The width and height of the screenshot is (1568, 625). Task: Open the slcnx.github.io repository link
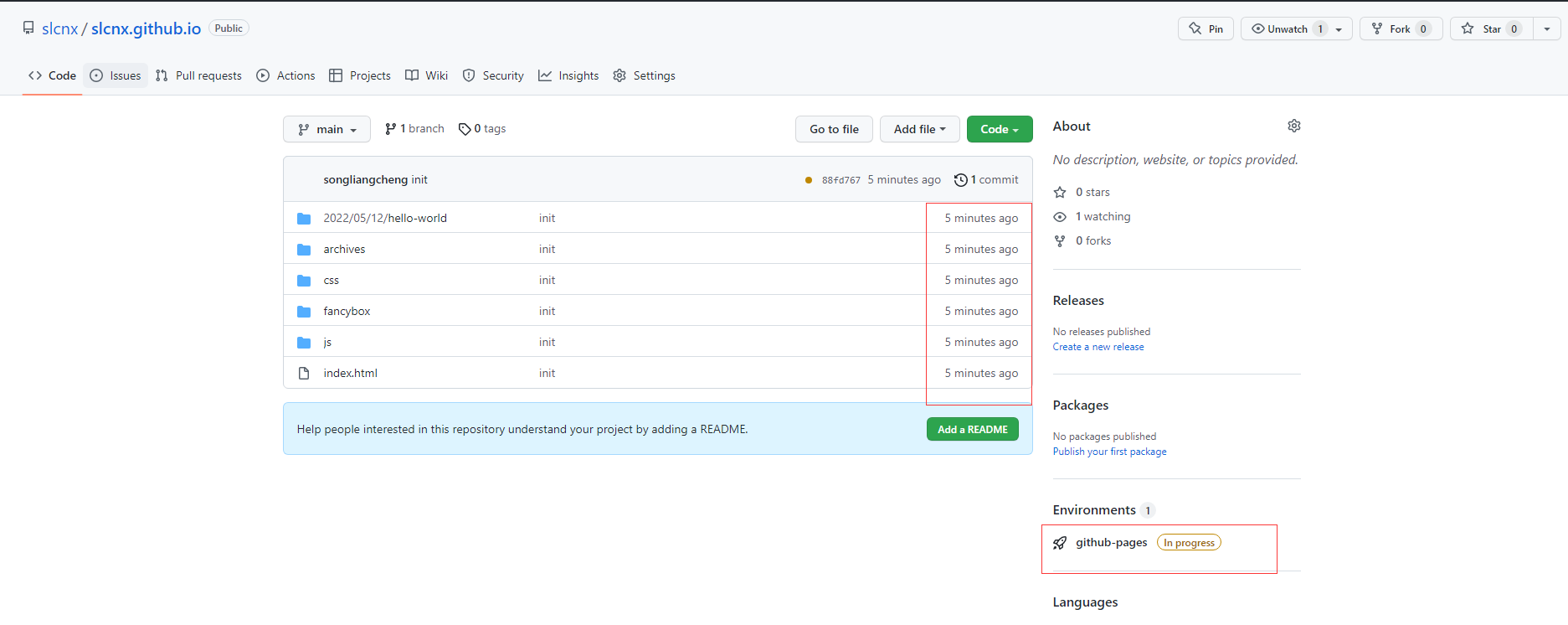(x=146, y=28)
